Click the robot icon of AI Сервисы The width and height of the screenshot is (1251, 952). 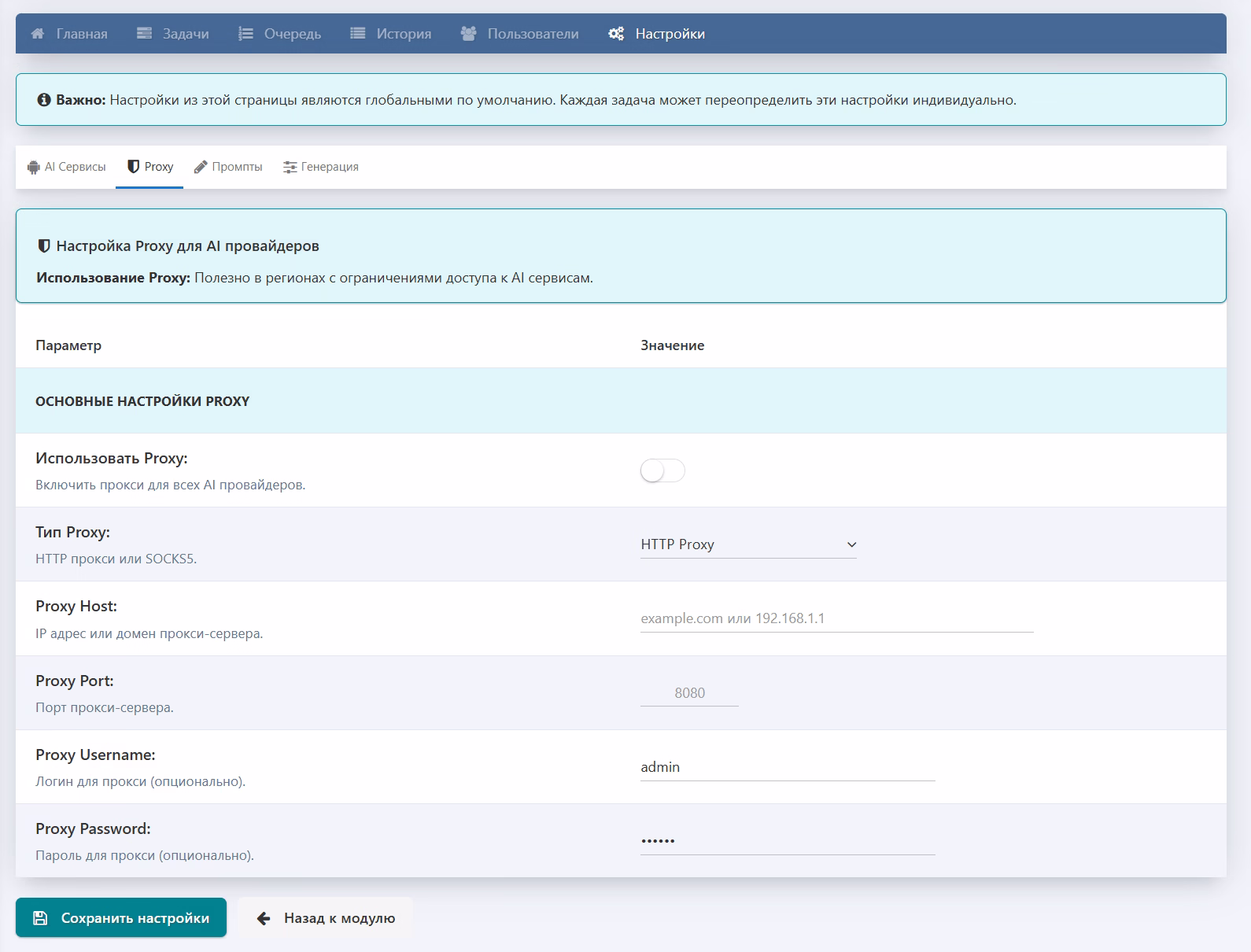coord(33,167)
